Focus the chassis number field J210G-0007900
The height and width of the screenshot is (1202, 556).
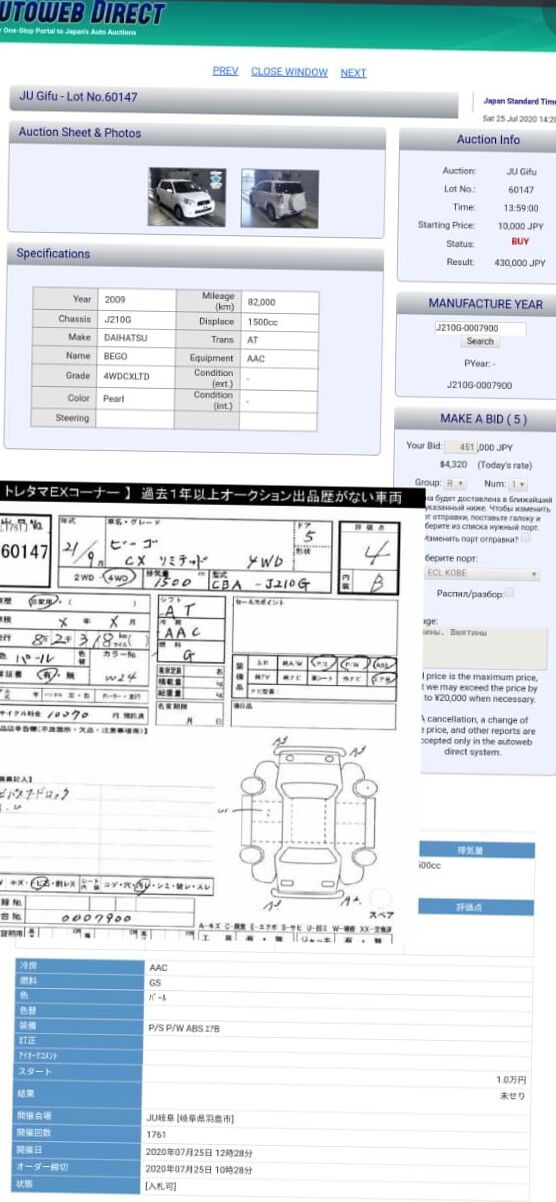tap(480, 328)
